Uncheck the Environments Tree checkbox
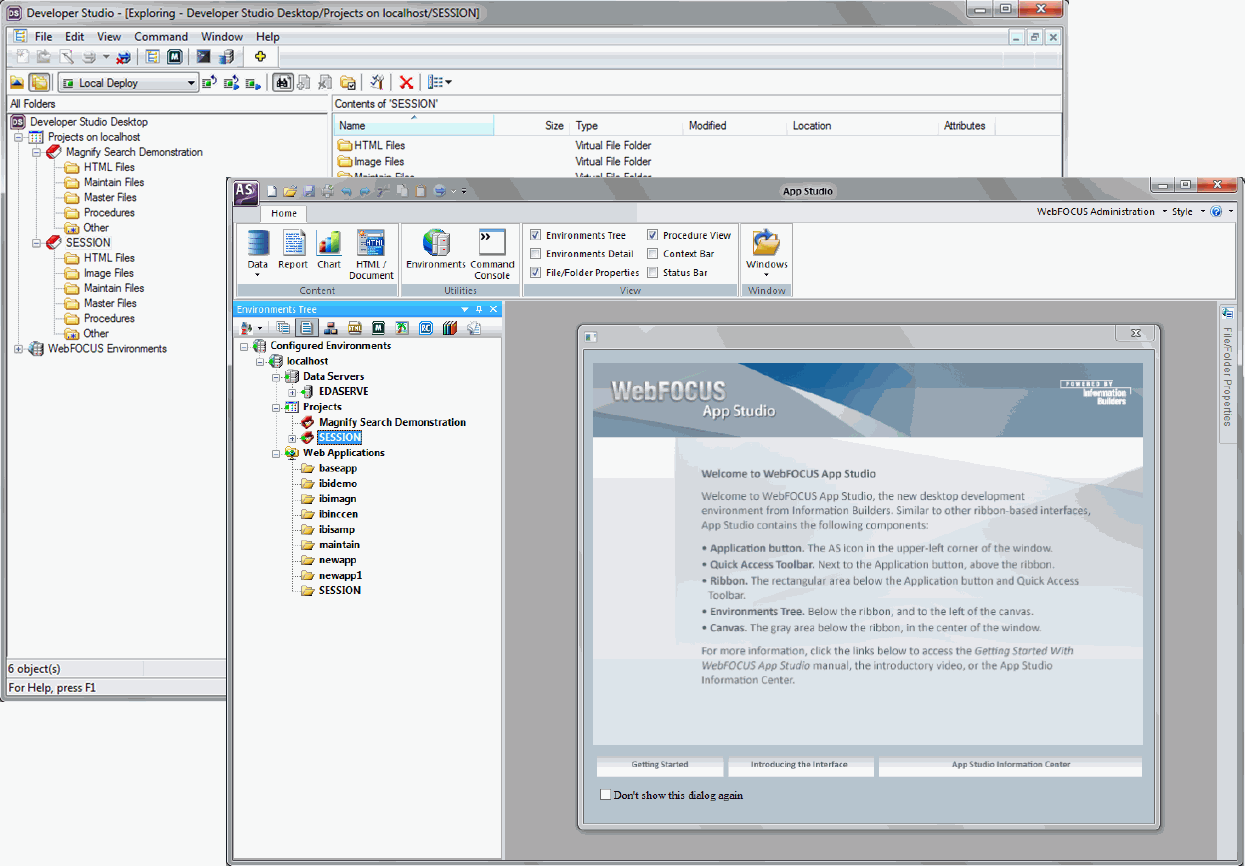Screen dimensions: 1245x866 tap(536, 236)
